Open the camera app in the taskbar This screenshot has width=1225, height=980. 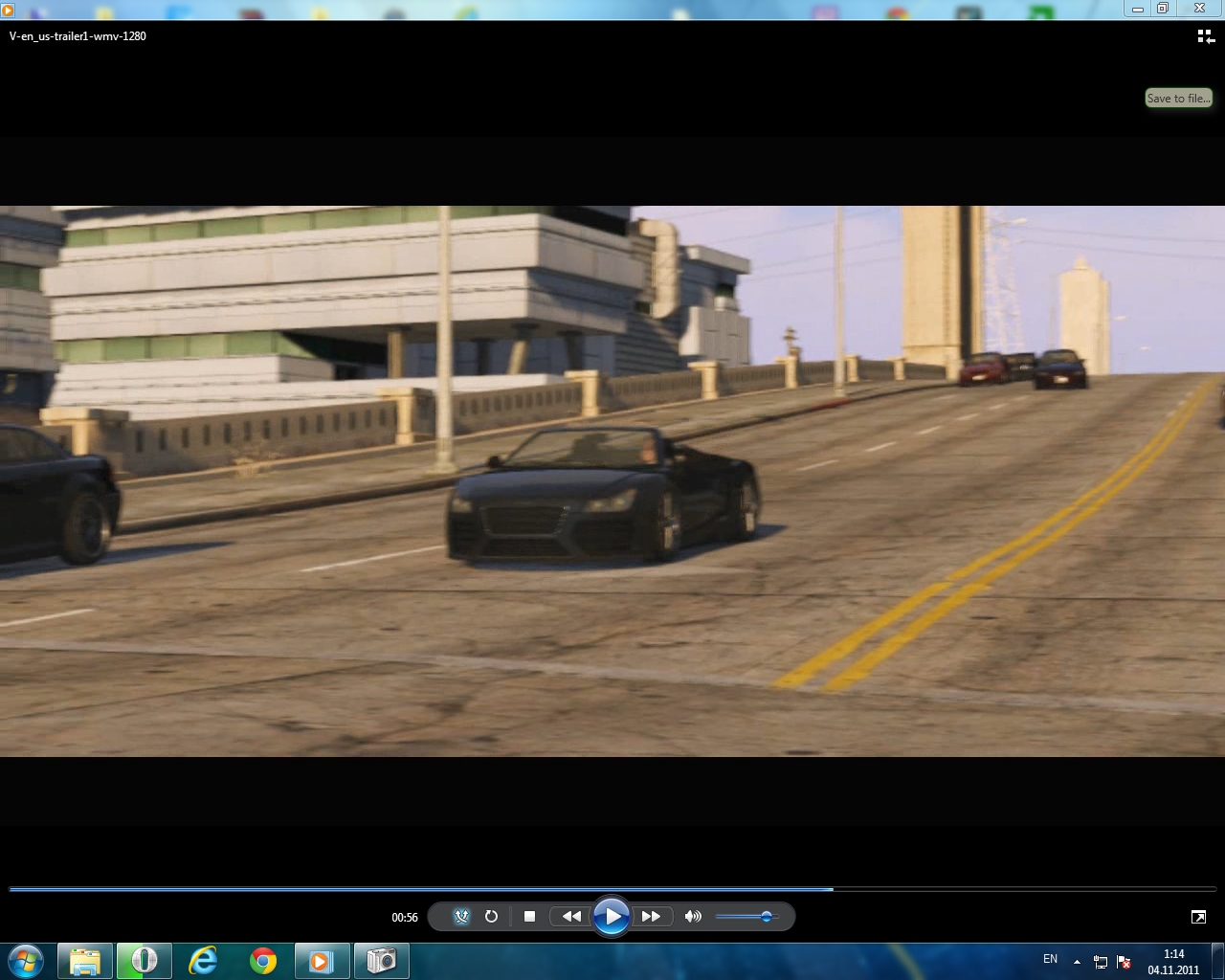click(381, 961)
